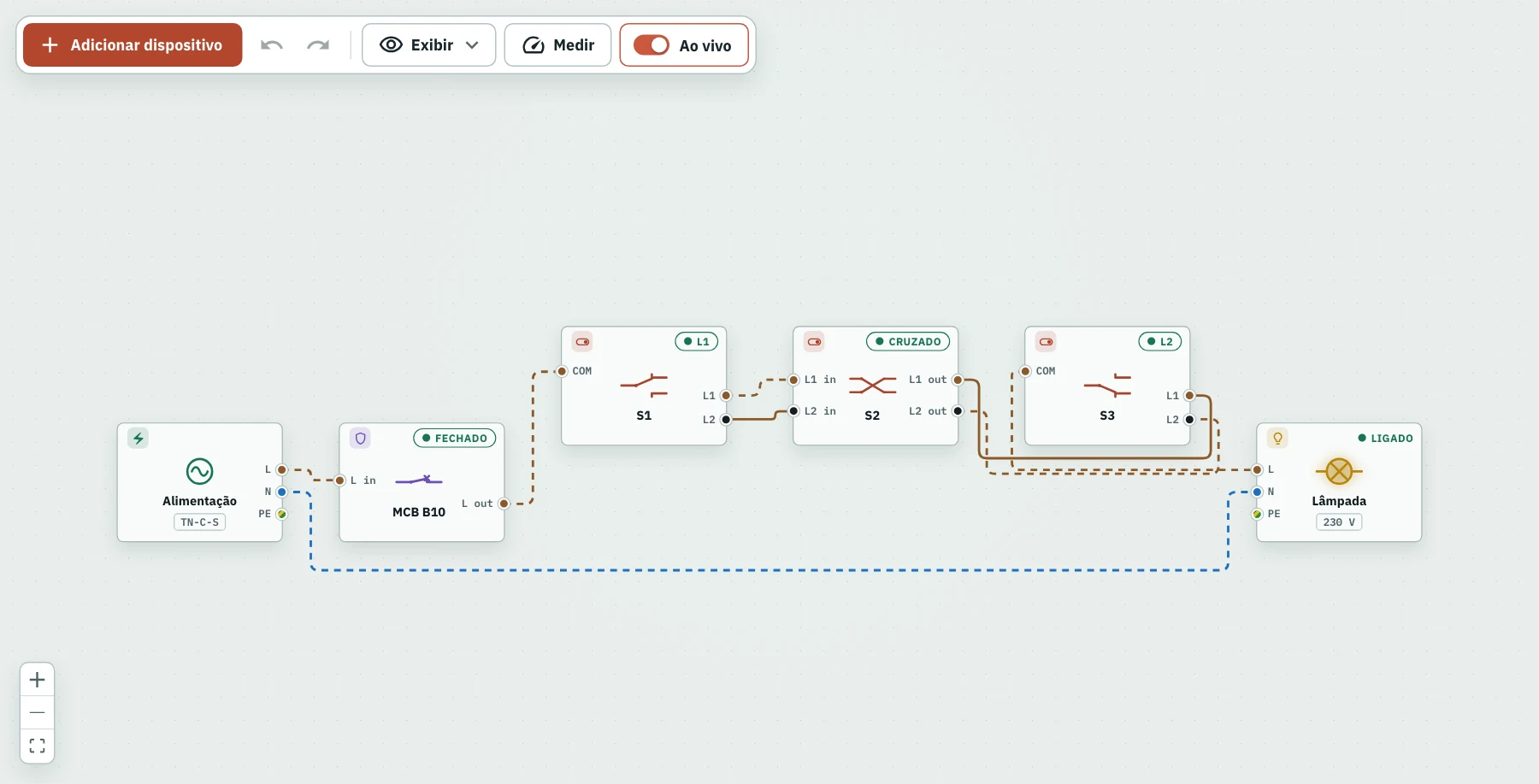The width and height of the screenshot is (1539, 784).
Task: Click the S1 COM terminal
Action: 562,371
